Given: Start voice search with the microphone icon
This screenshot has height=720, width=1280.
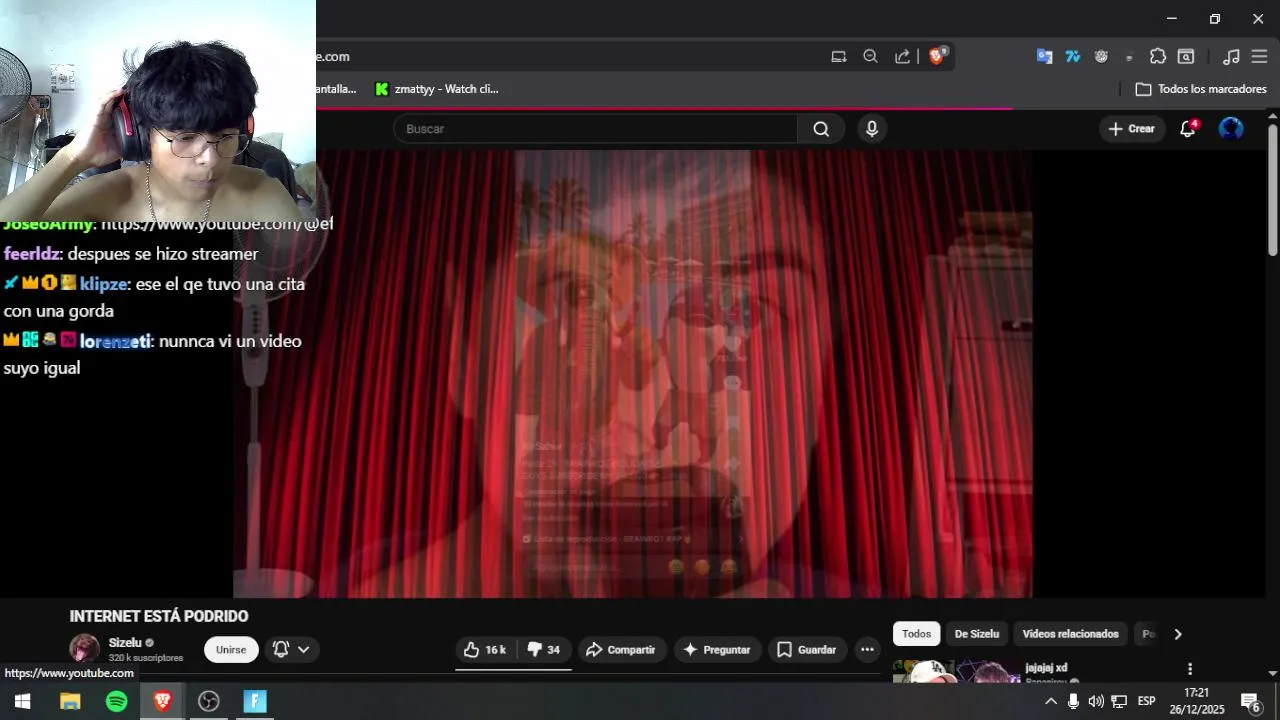Looking at the screenshot, I should pos(872,129).
